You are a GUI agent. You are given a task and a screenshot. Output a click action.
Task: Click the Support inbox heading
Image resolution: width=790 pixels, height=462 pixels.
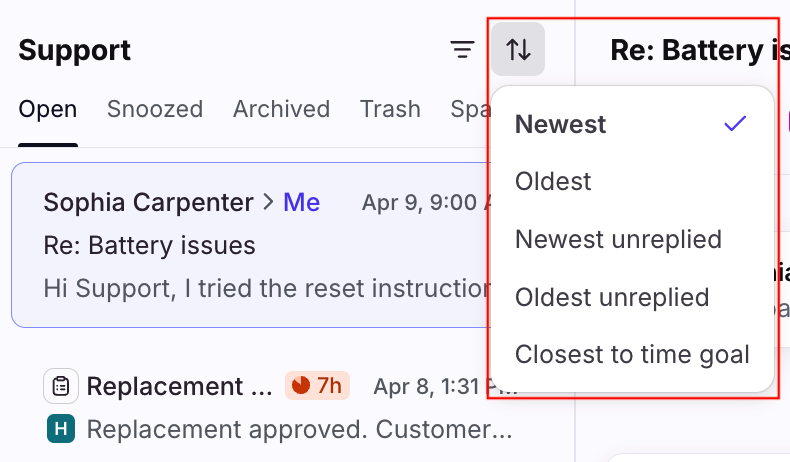[75, 50]
